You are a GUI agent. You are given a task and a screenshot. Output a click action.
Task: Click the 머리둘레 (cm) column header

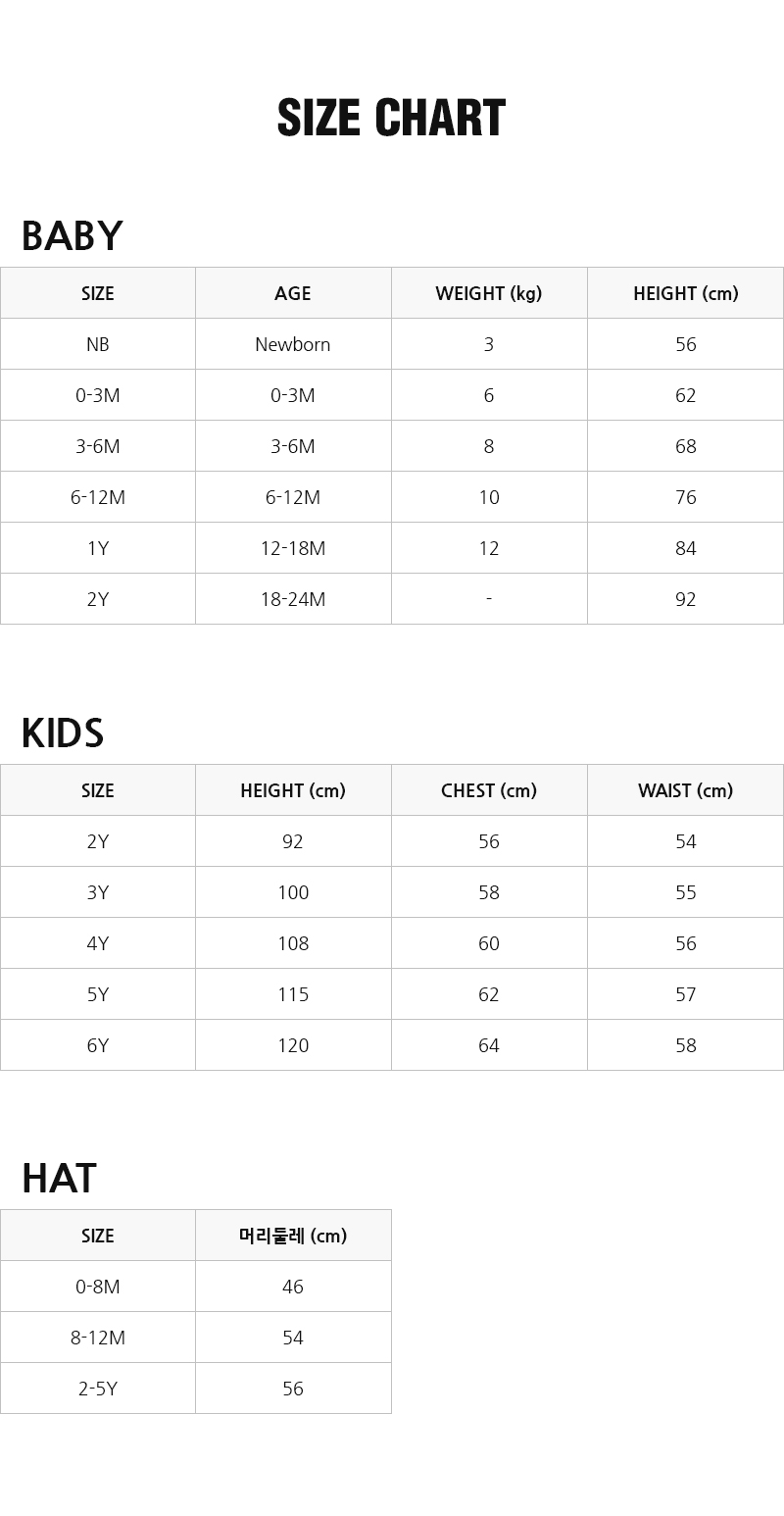tap(292, 1236)
